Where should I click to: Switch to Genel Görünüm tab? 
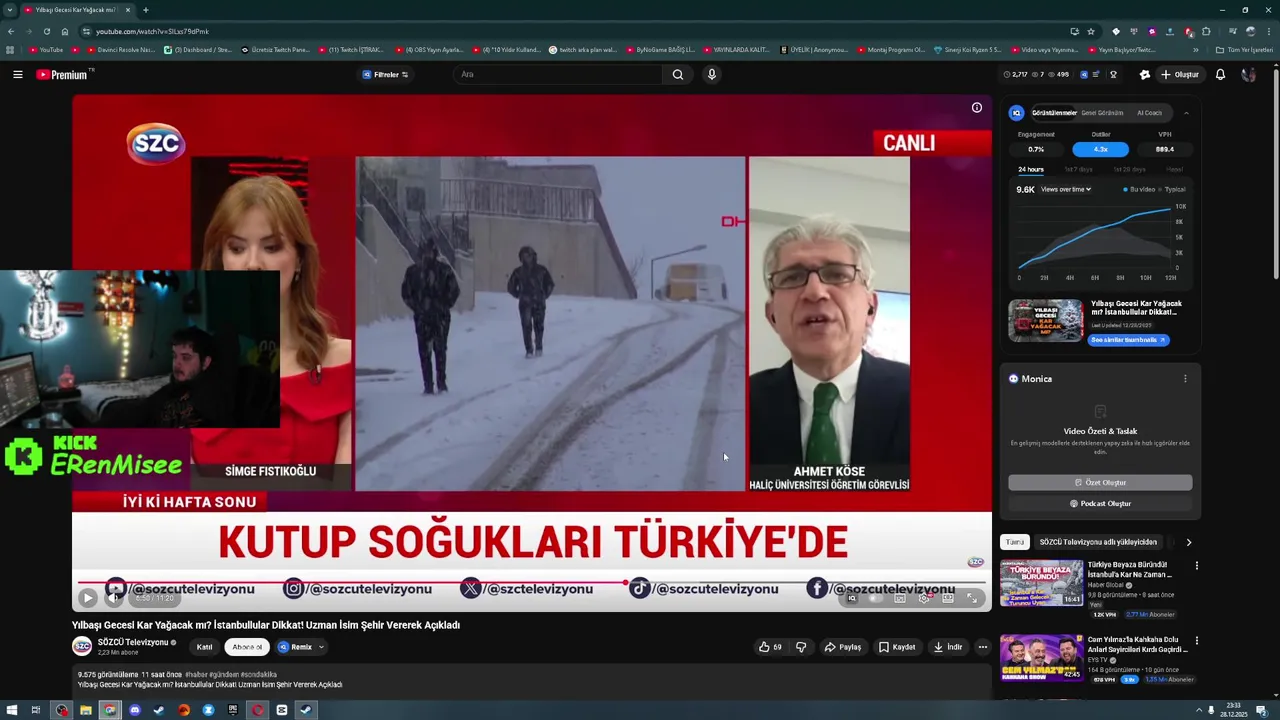1102,113
